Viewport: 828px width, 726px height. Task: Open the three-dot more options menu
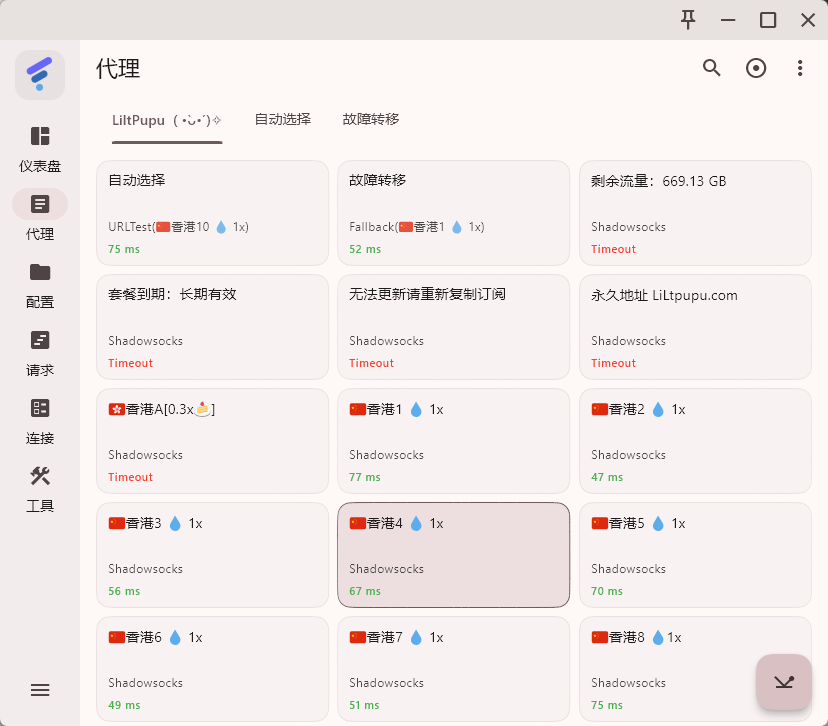(800, 68)
